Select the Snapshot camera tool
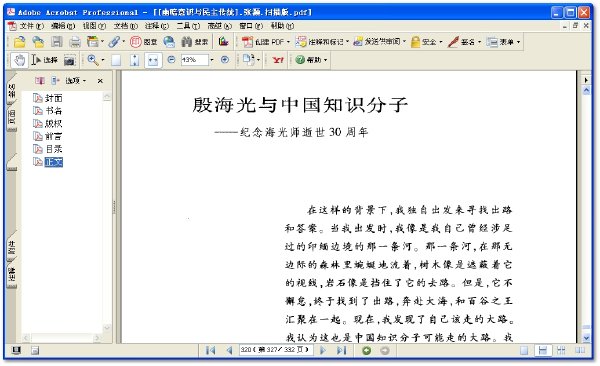Image resolution: width=600 pixels, height=366 pixels. (69, 60)
